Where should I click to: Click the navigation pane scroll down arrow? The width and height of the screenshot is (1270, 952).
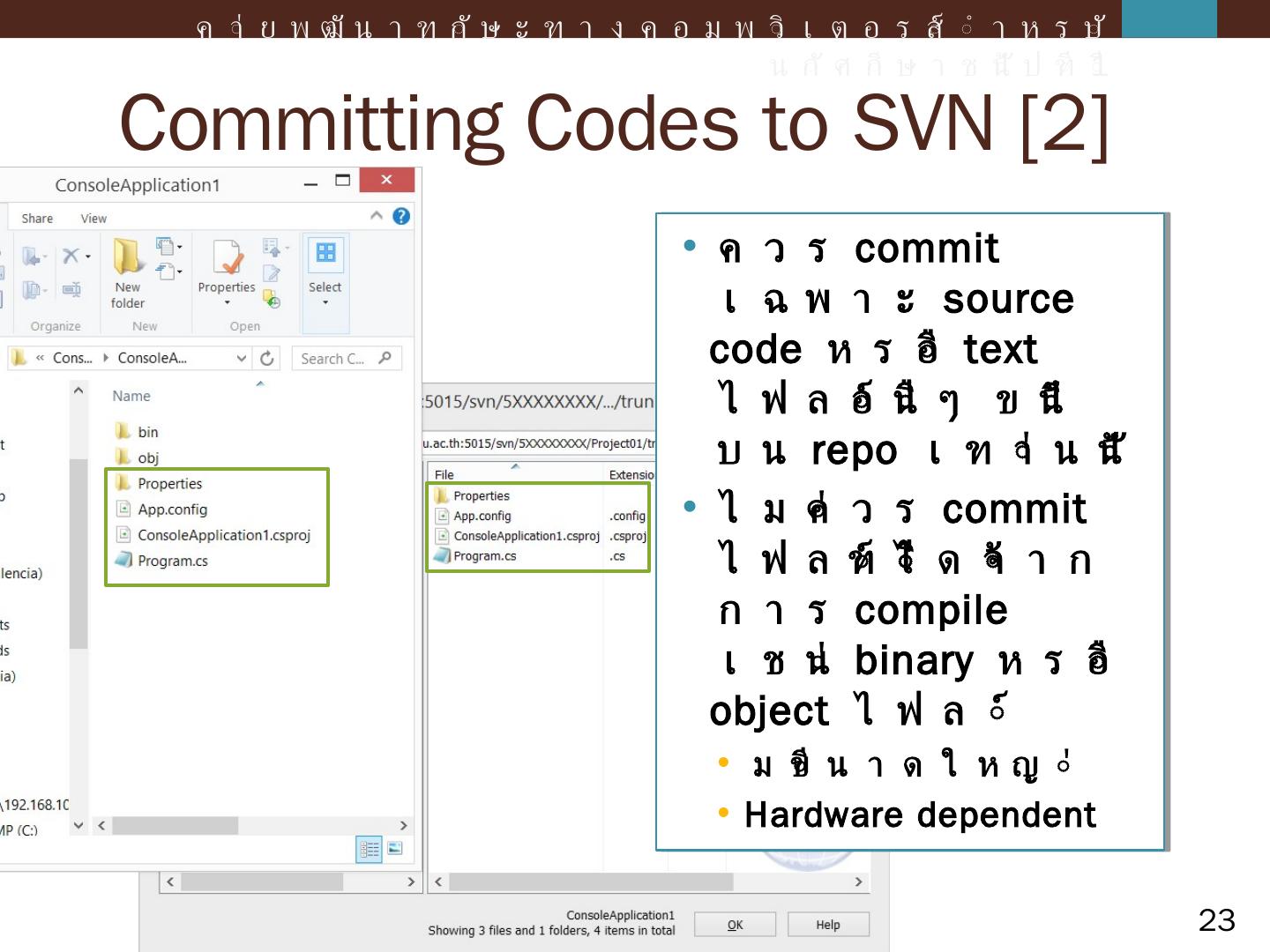pos(78,826)
